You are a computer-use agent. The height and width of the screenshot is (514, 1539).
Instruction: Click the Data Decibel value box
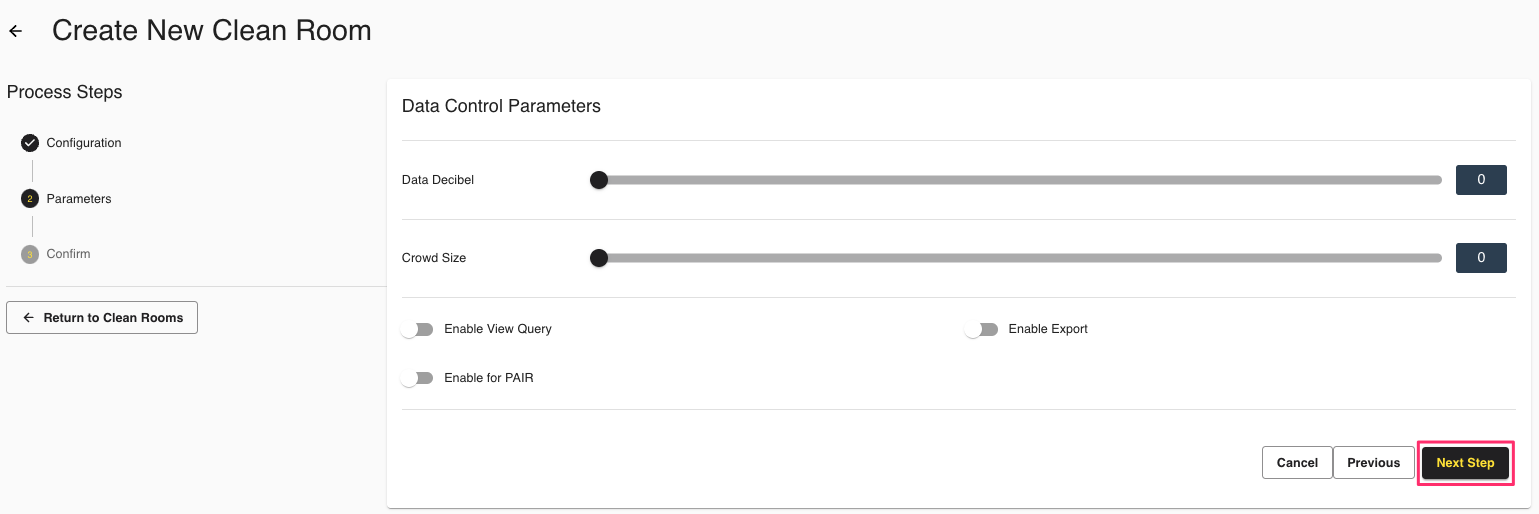pos(1480,180)
